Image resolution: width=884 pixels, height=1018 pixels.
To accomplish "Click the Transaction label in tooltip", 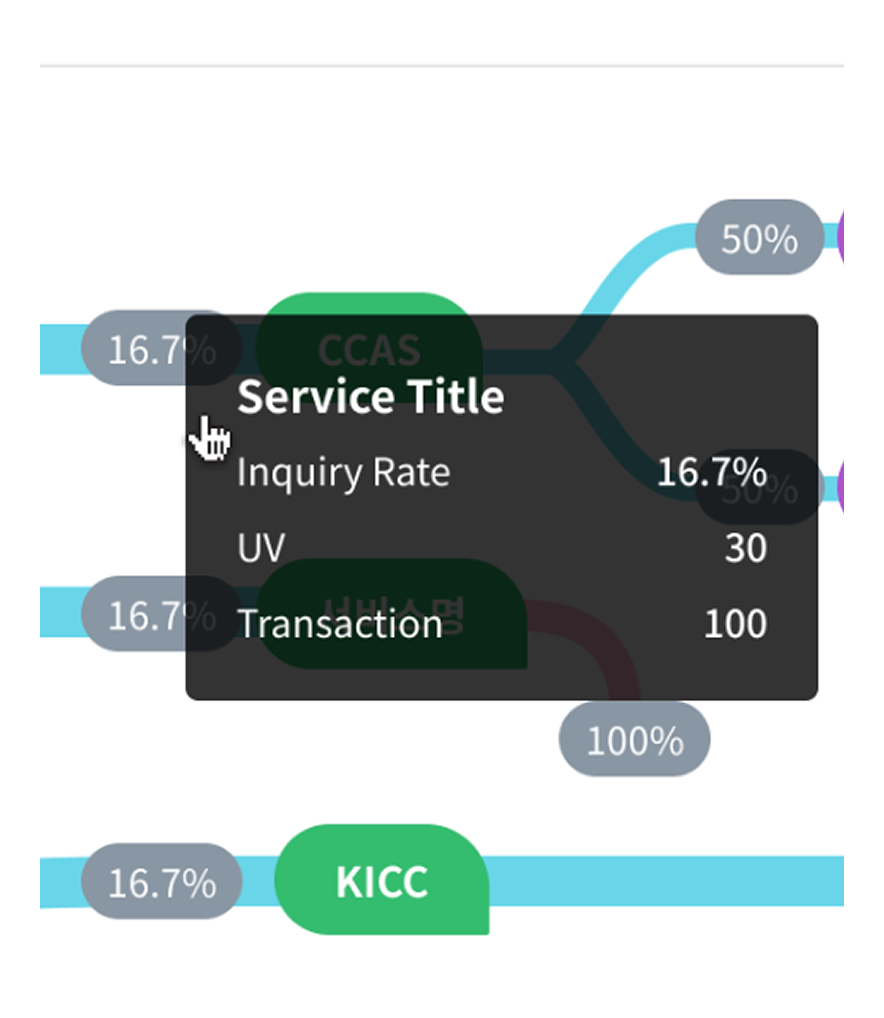I will click(x=339, y=624).
